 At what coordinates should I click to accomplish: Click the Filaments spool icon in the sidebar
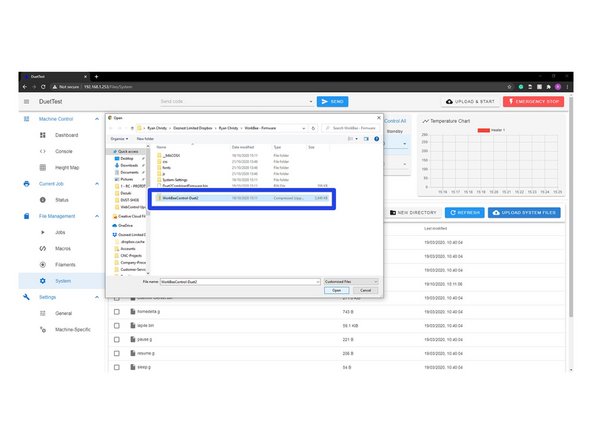click(43, 265)
